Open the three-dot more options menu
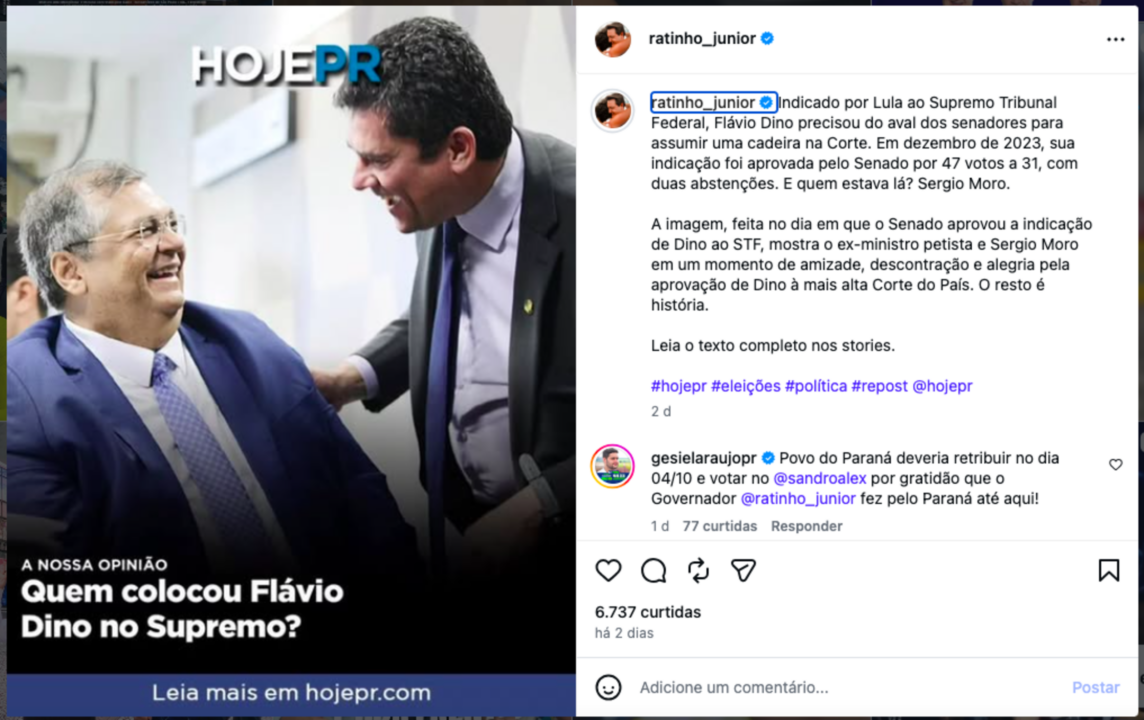The height and width of the screenshot is (720, 1144). [1115, 39]
